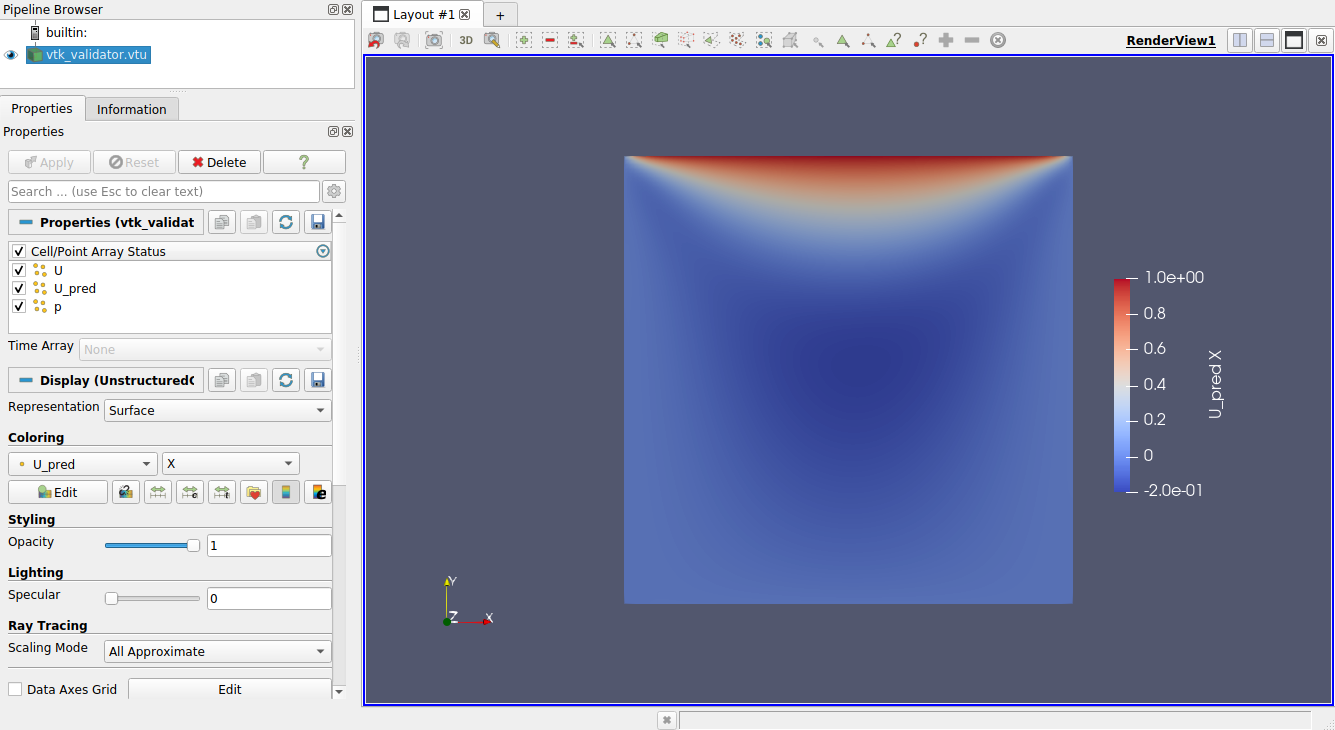Click rescale to custom range icon

(190, 492)
